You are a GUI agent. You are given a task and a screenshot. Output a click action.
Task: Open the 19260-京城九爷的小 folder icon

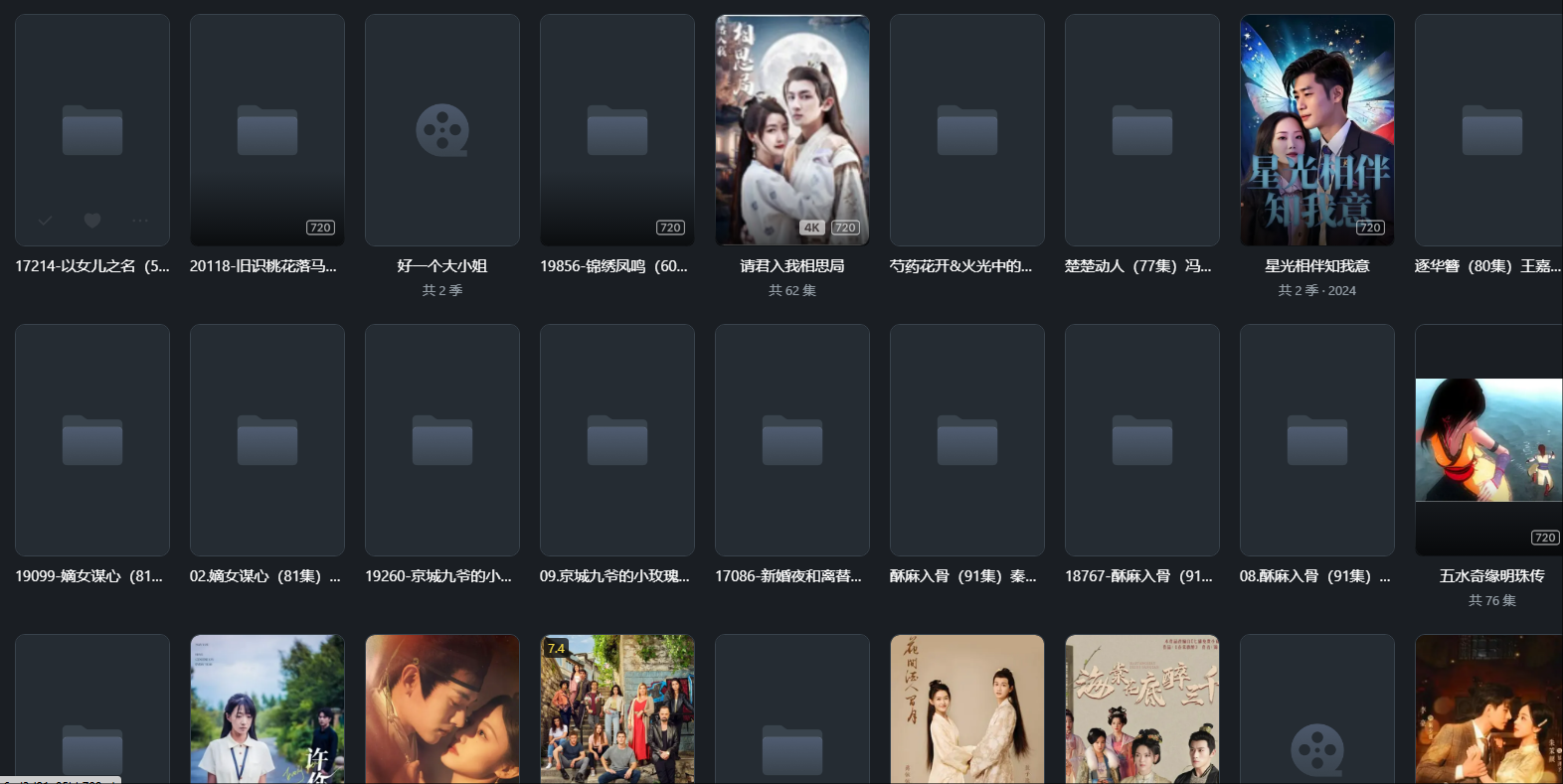tap(442, 440)
